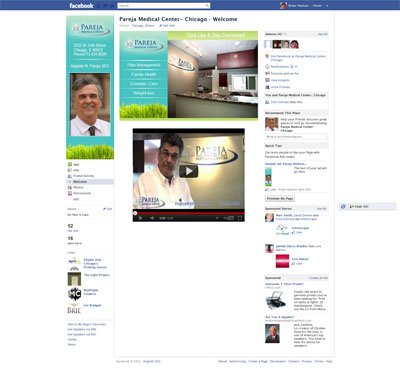Expand the Notifications dropdown arrow
Screen dimensions: 400x373
click(x=296, y=67)
